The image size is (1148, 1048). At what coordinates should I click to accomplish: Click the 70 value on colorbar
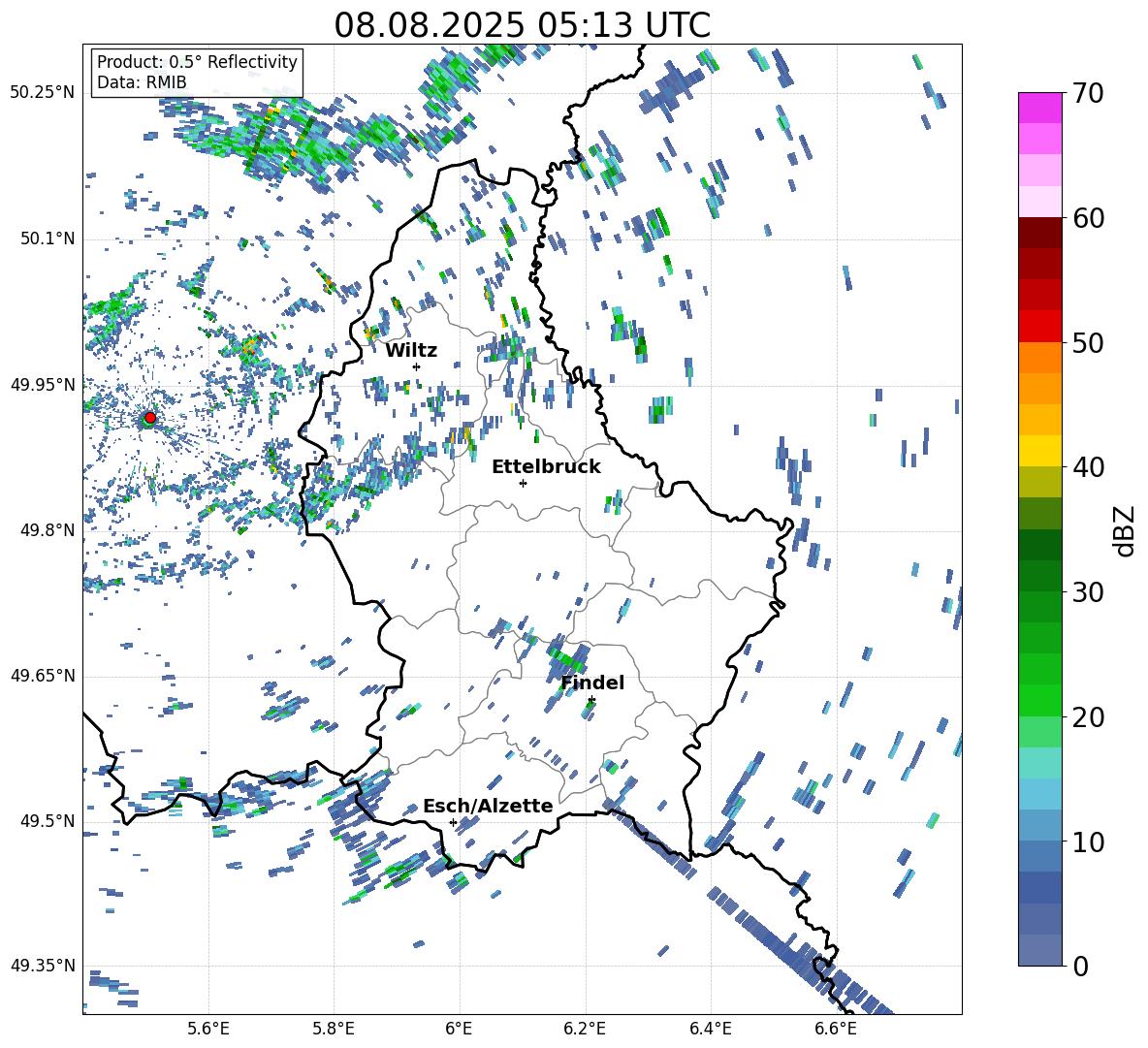click(x=1088, y=93)
